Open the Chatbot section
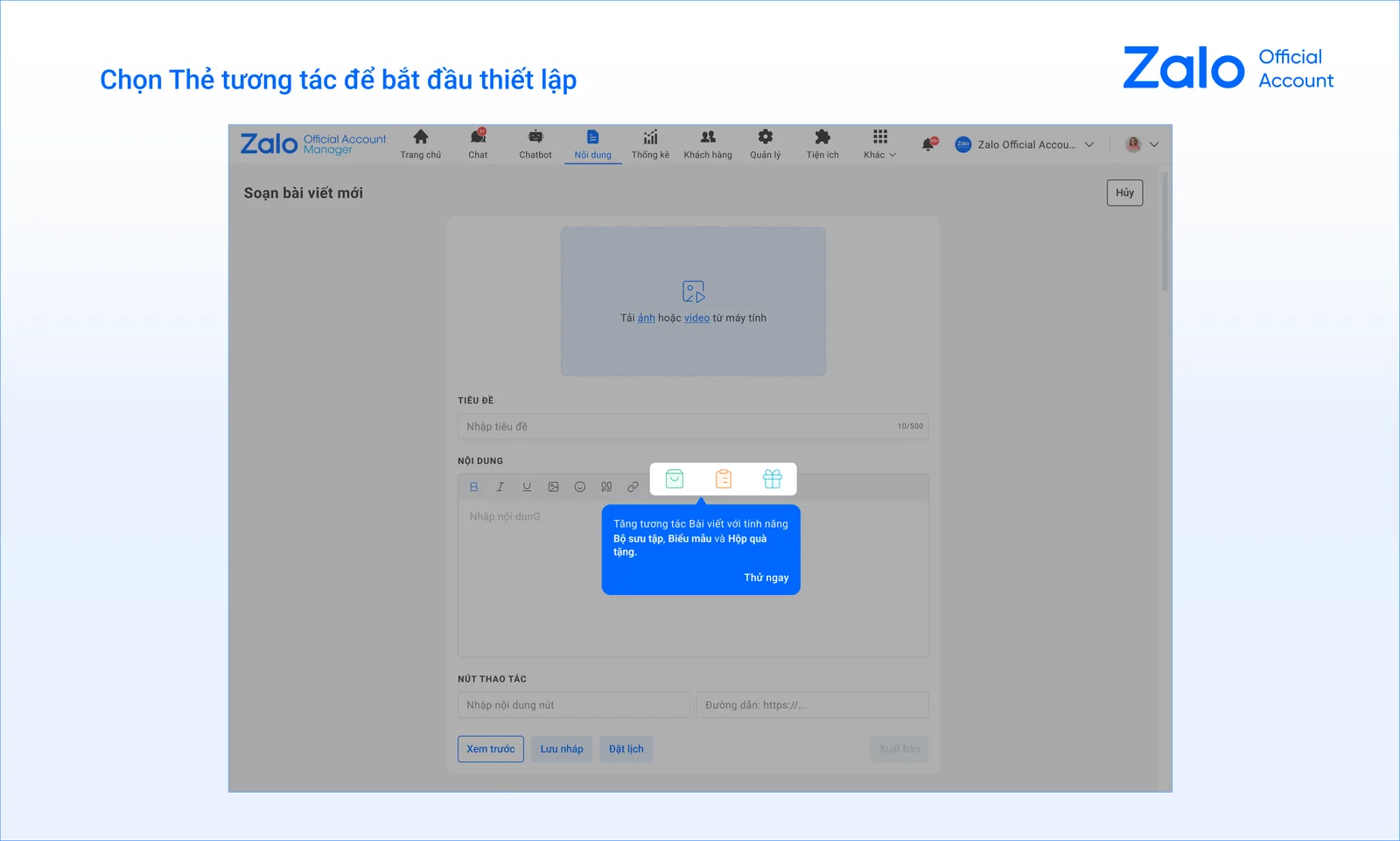 point(535,144)
